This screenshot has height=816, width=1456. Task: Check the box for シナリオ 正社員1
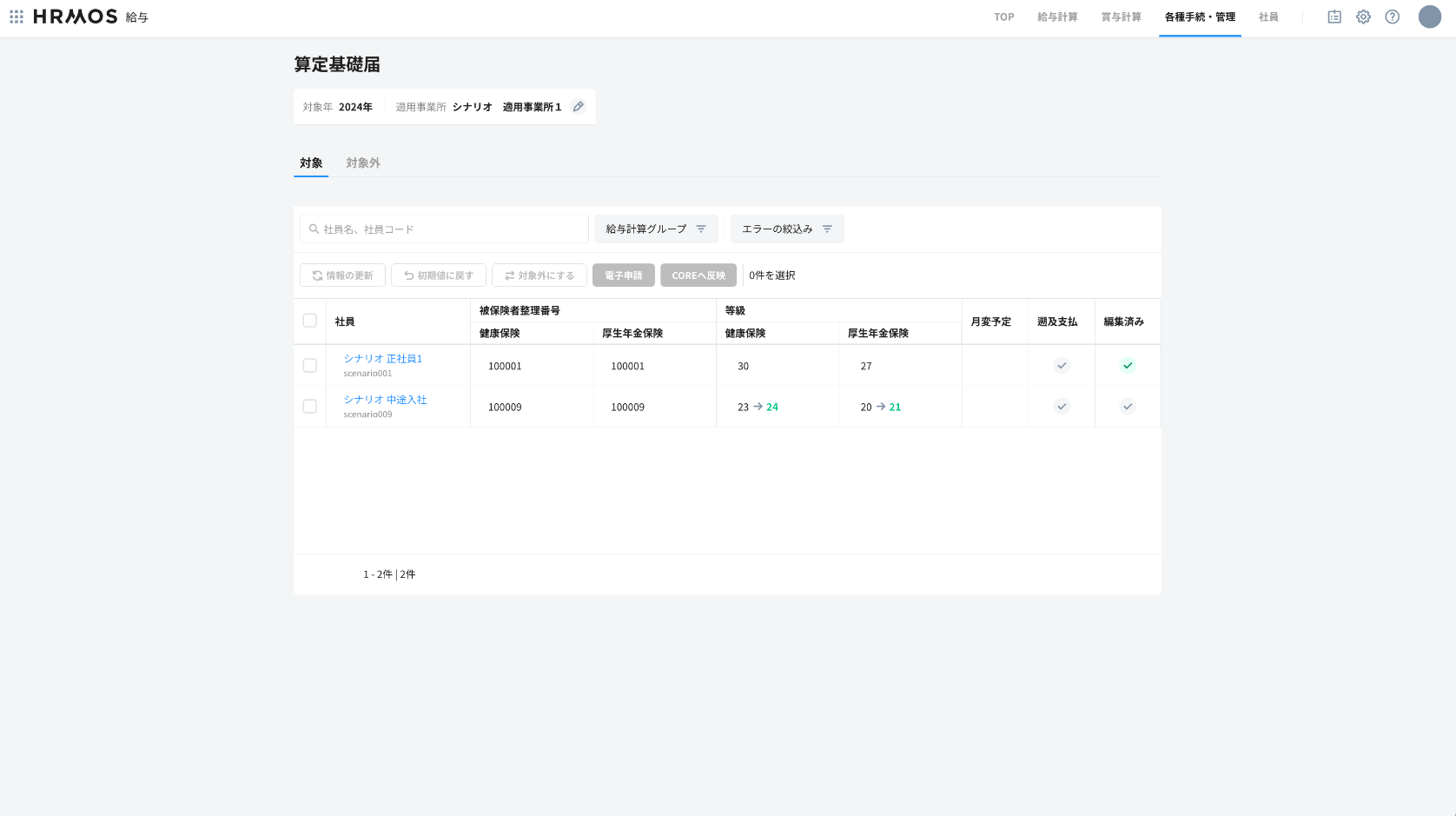309,366
